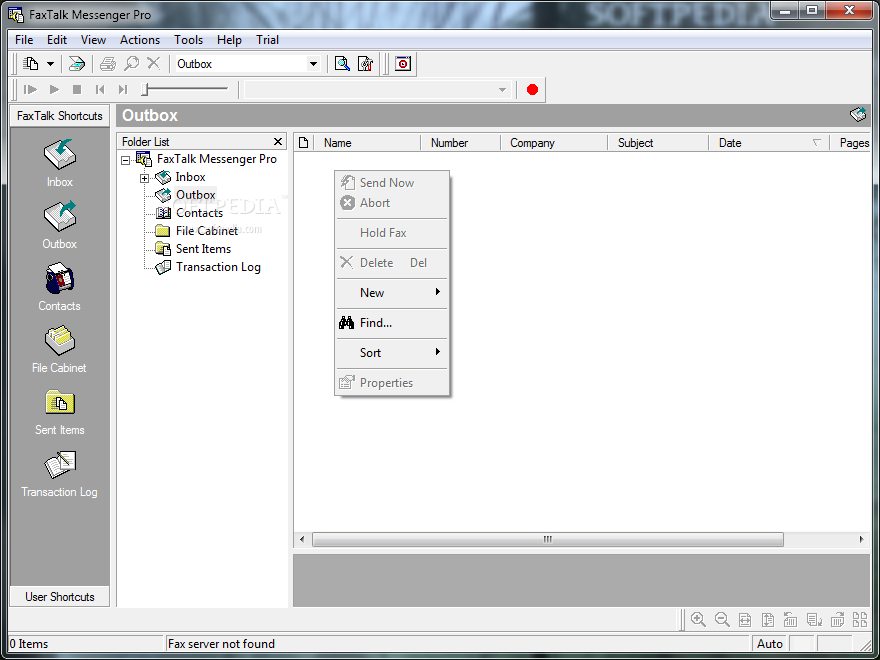Image resolution: width=880 pixels, height=660 pixels.
Task: Close the Folder List pane
Action: [277, 141]
